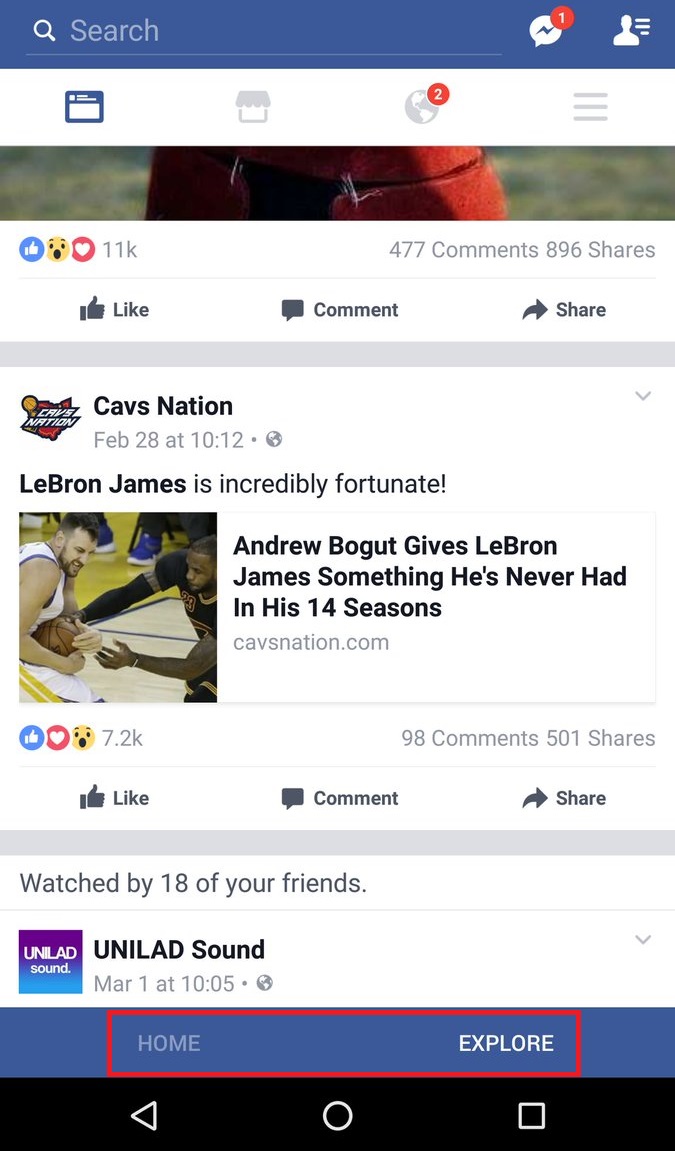Expand Cavs Nation post options chevron
675x1151 pixels.
click(643, 396)
